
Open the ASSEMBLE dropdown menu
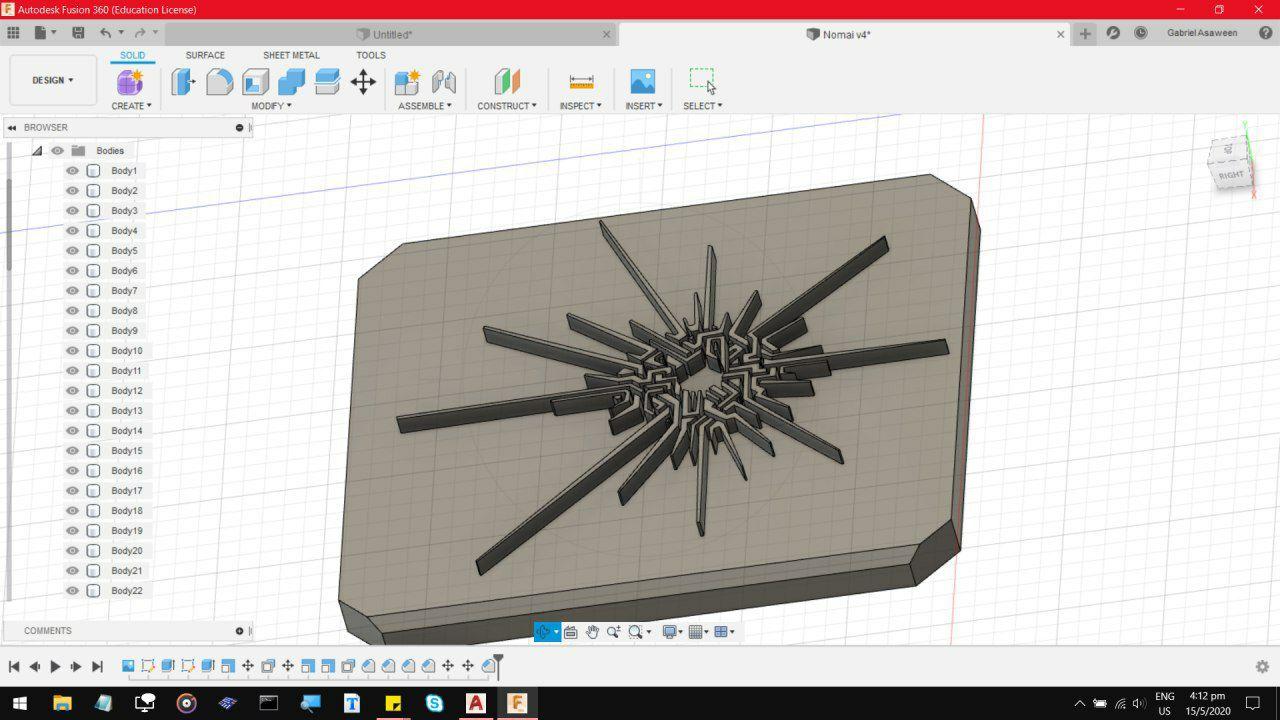(x=425, y=106)
